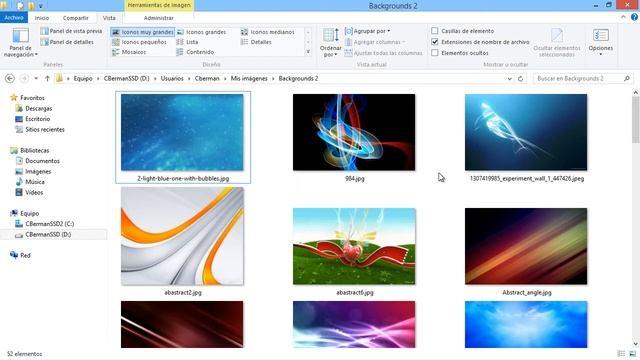Open Quick Access Toolbar customize dropdown

click(x=40, y=6)
